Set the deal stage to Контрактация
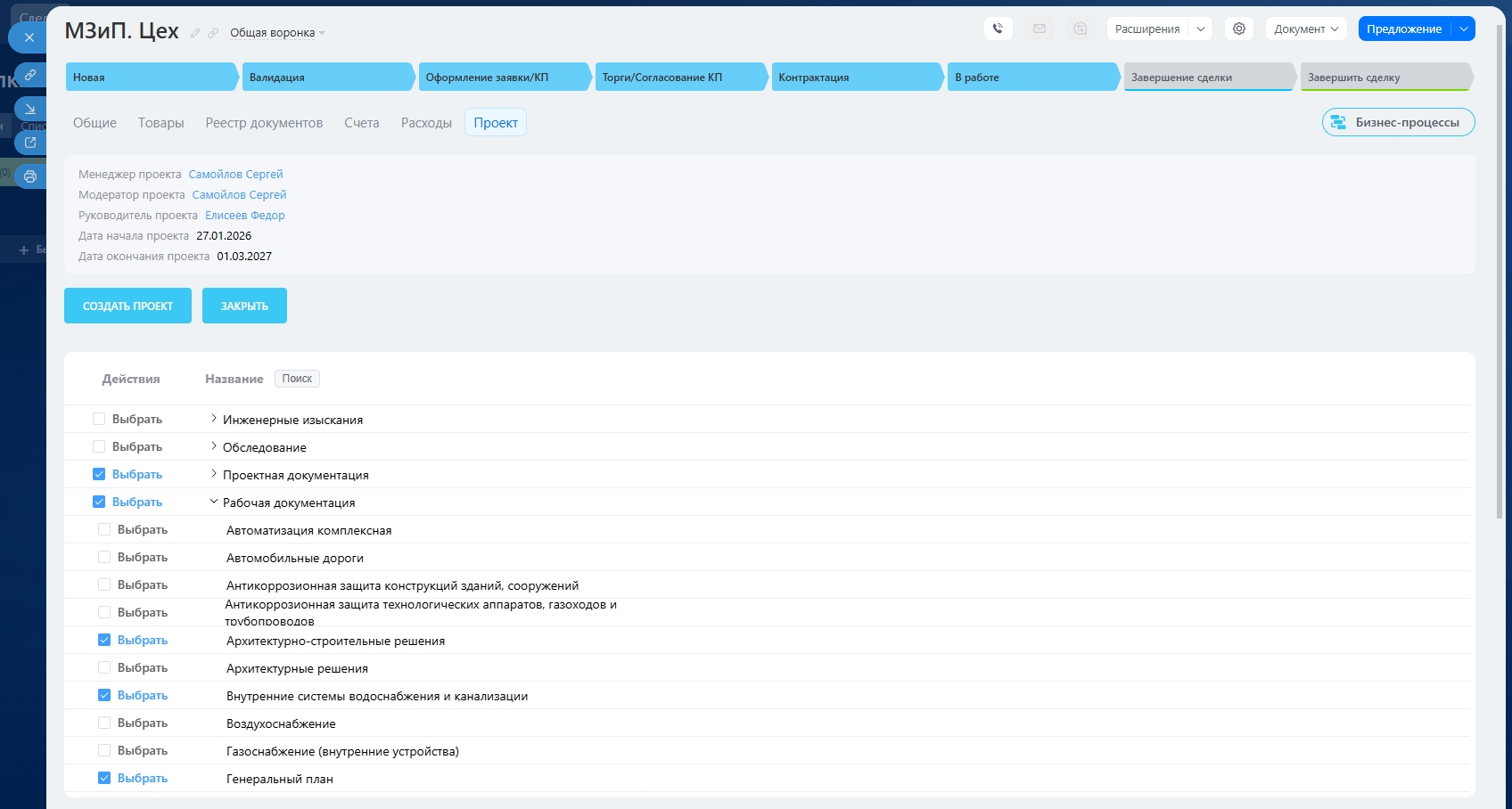The width and height of the screenshot is (1512, 809). (x=854, y=78)
